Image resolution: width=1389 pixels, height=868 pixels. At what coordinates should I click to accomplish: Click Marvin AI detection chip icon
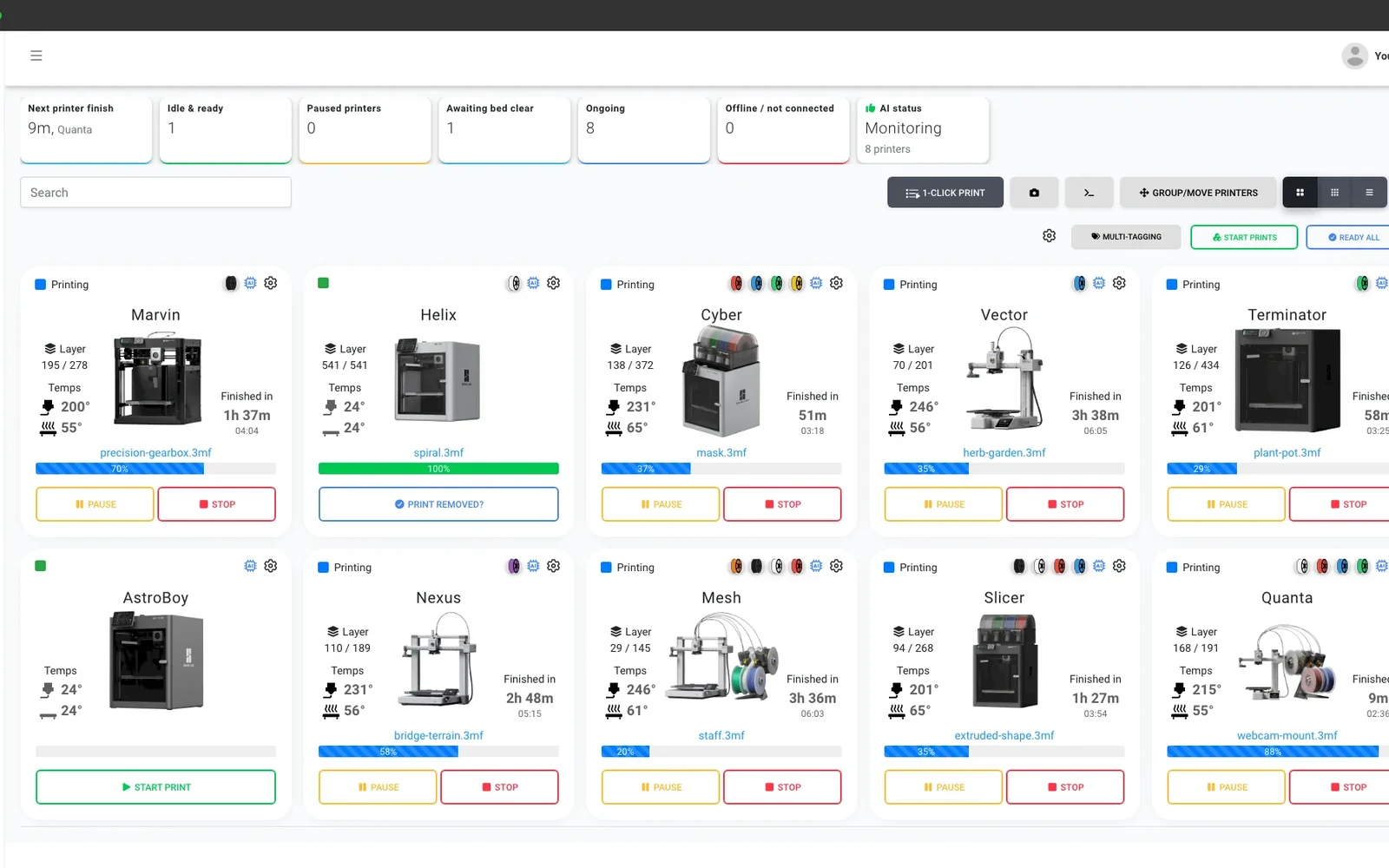250,283
